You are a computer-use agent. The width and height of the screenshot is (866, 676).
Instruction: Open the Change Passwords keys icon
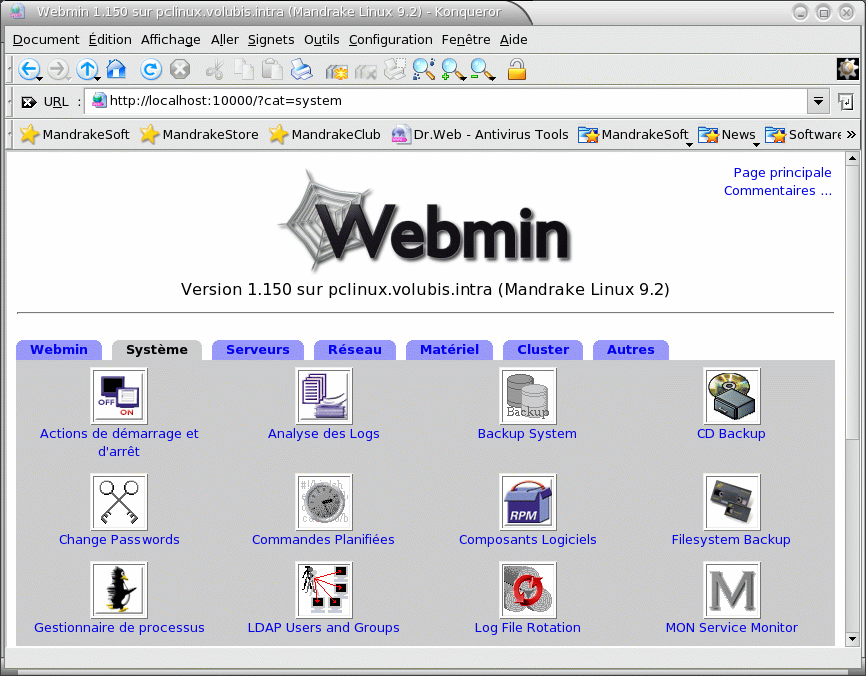119,502
